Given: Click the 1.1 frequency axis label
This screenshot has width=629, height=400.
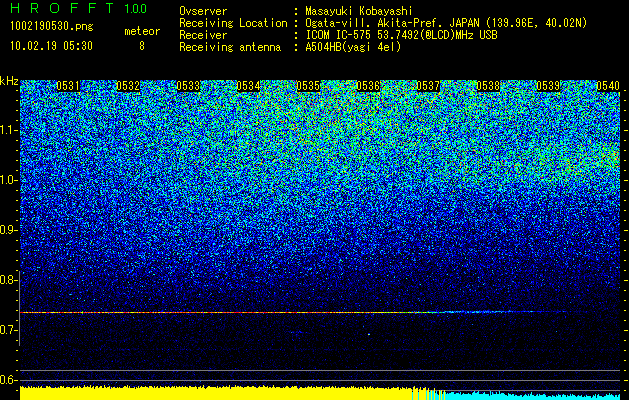Looking at the screenshot, I should pyautogui.click(x=8, y=130).
